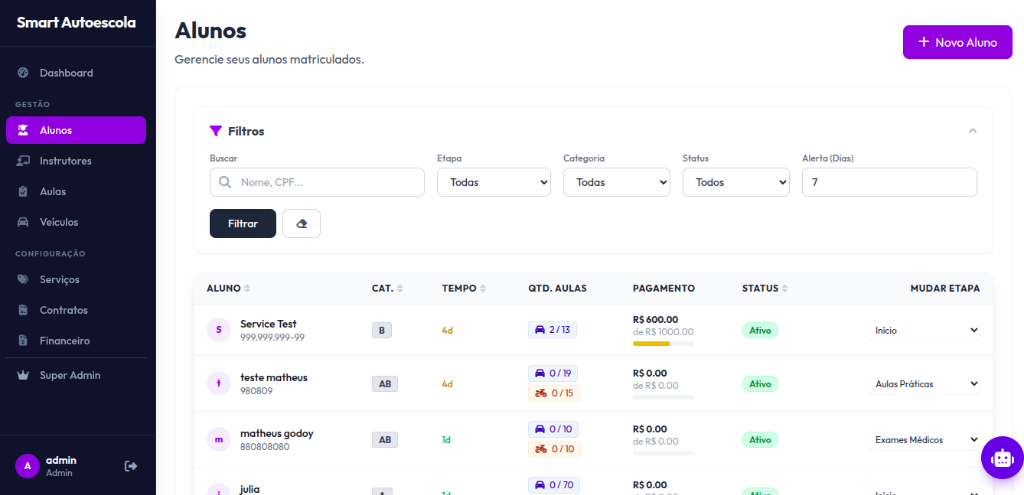The width and height of the screenshot is (1024, 495).
Task: Click the Veículos car icon in sidebar
Action: tap(23, 222)
